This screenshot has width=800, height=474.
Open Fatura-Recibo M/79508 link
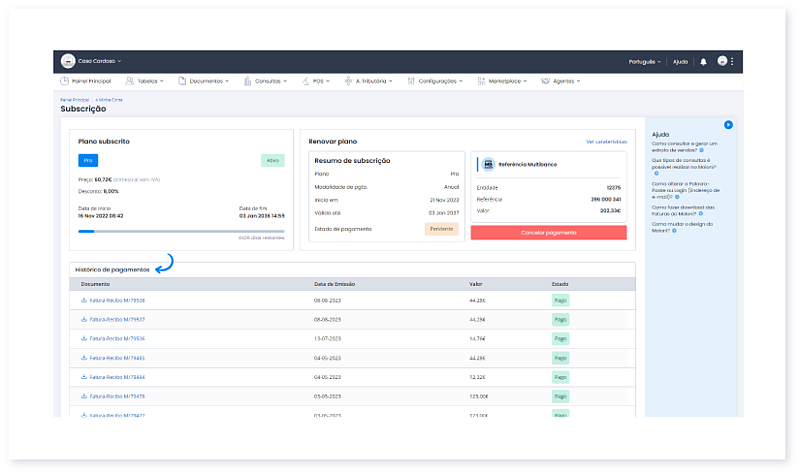[117, 301]
